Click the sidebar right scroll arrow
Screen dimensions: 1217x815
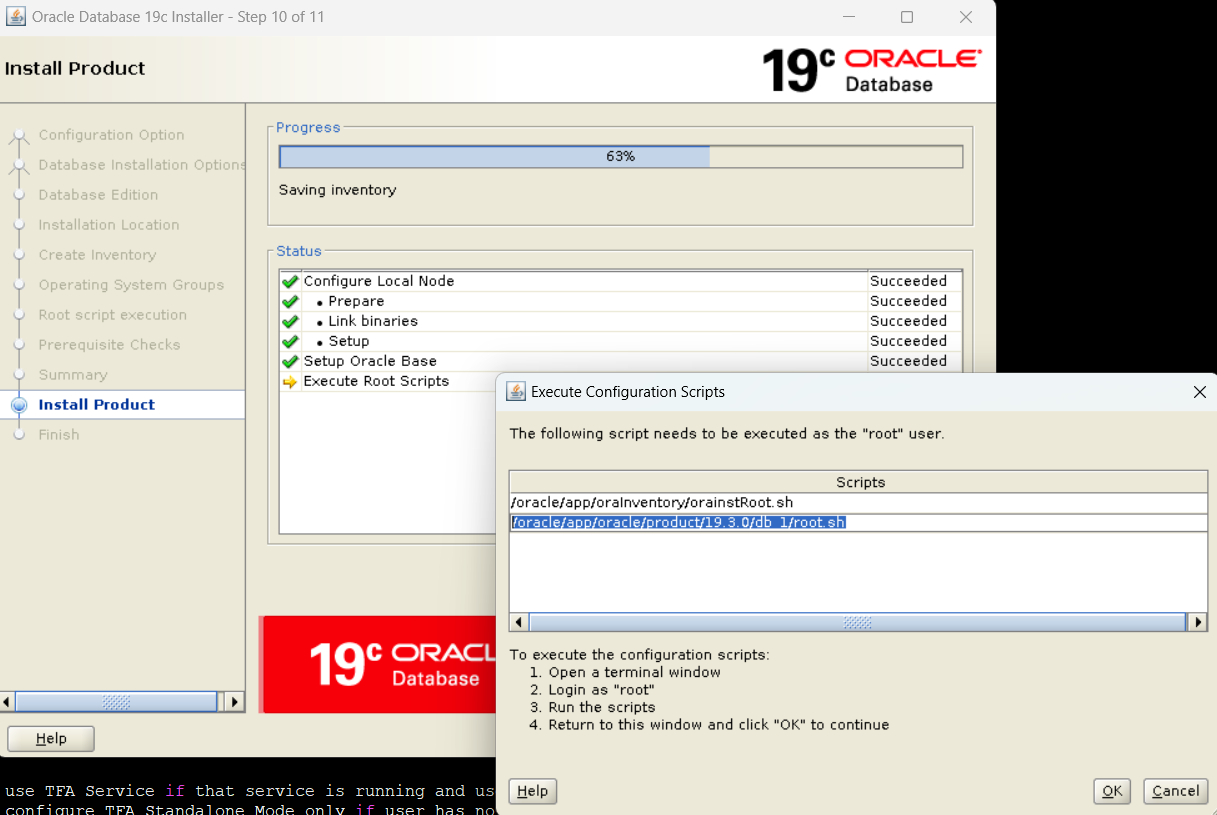[234, 702]
